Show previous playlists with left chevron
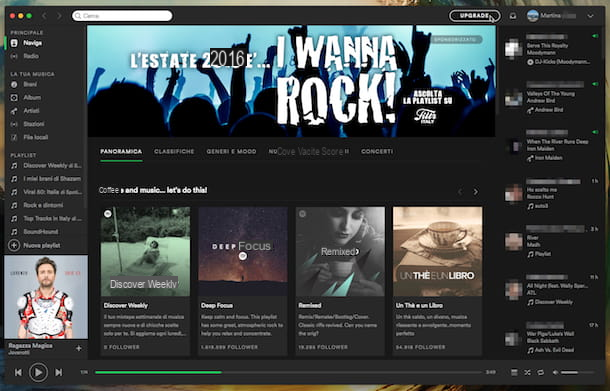The image size is (610, 391). [x=460, y=191]
